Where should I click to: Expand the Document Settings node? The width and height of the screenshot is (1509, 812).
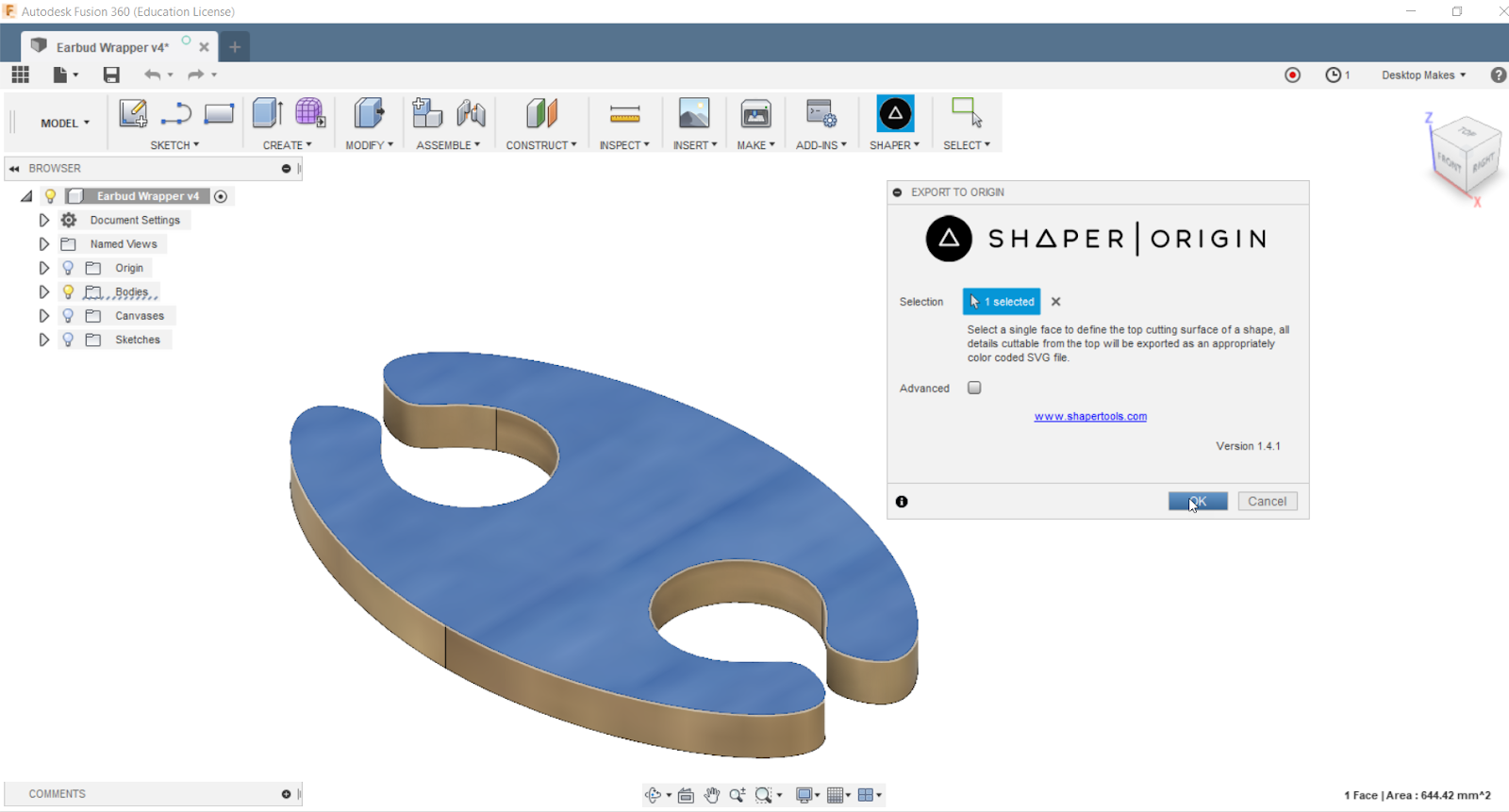[x=43, y=220]
